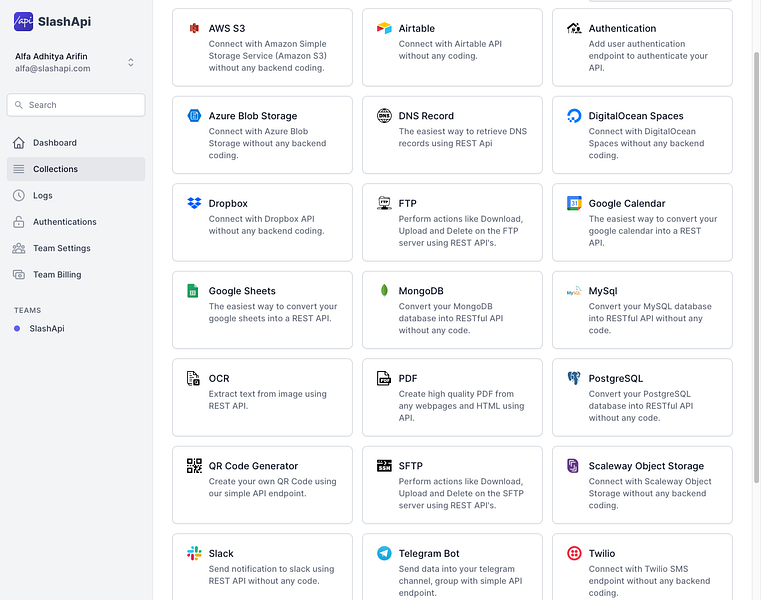Open the Telegram Bot card title
The height and width of the screenshot is (600, 761).
point(429,553)
